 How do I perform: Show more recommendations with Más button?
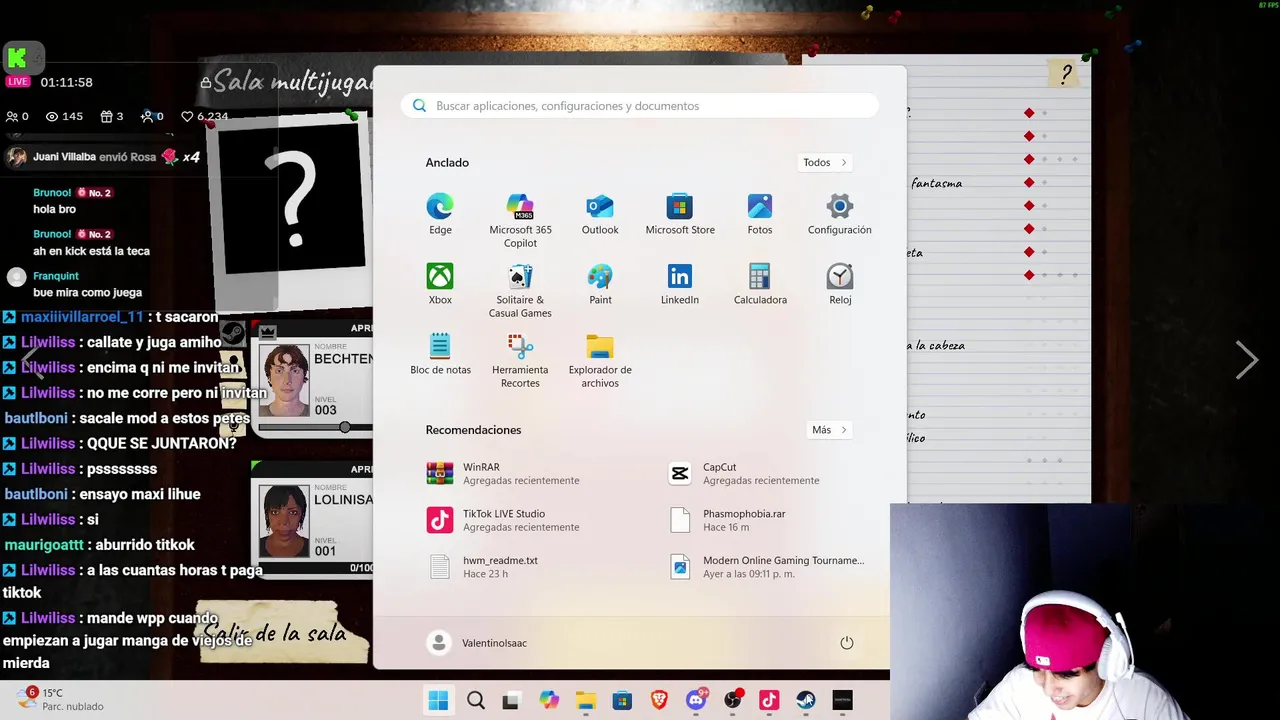[829, 430]
